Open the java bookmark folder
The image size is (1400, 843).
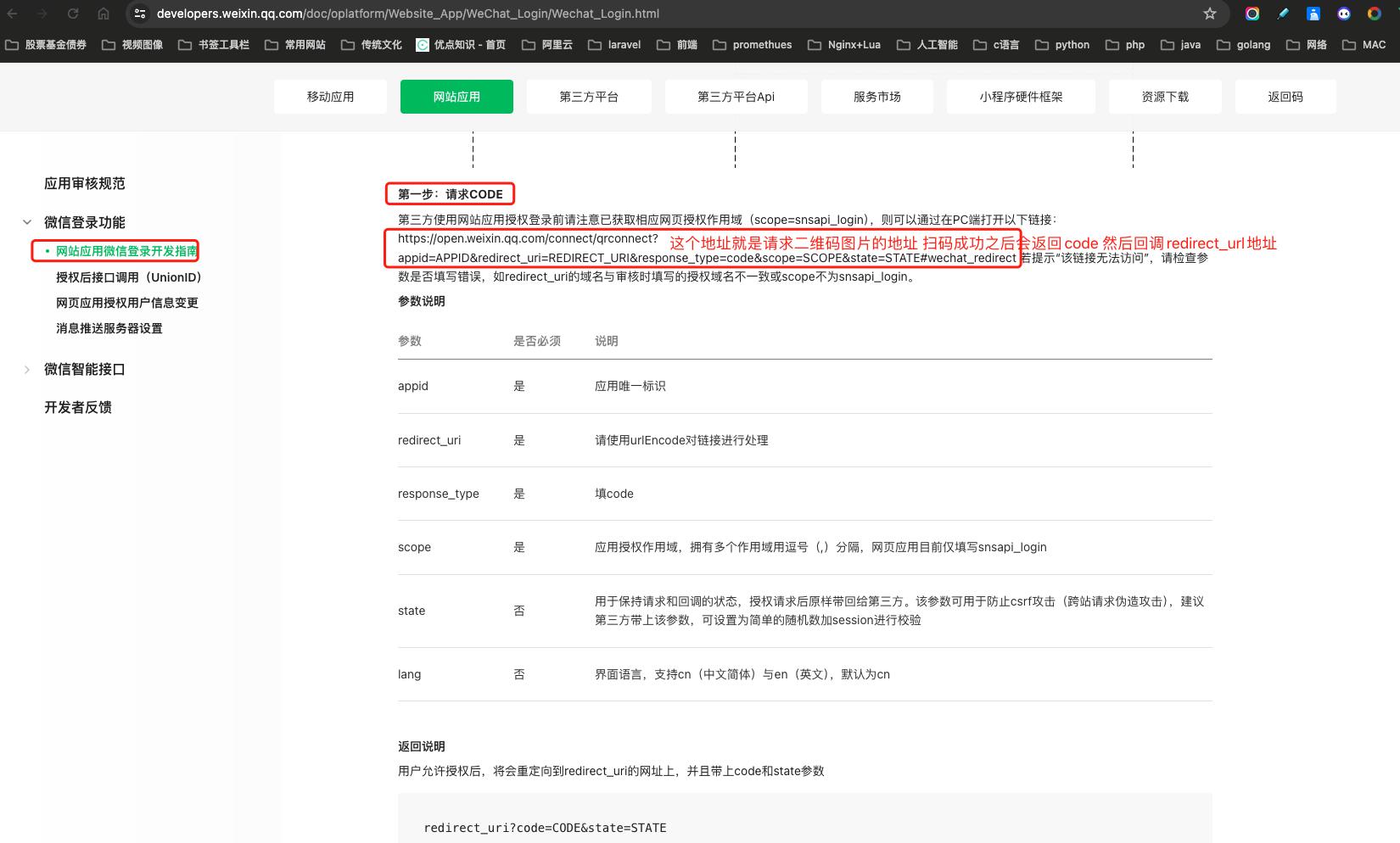coord(1181,45)
